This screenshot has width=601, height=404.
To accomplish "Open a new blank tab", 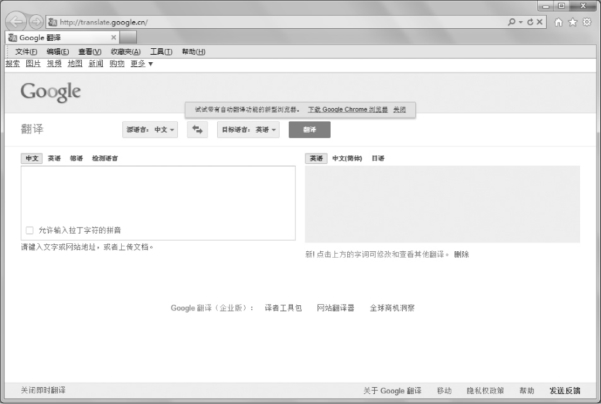I will tap(128, 38).
